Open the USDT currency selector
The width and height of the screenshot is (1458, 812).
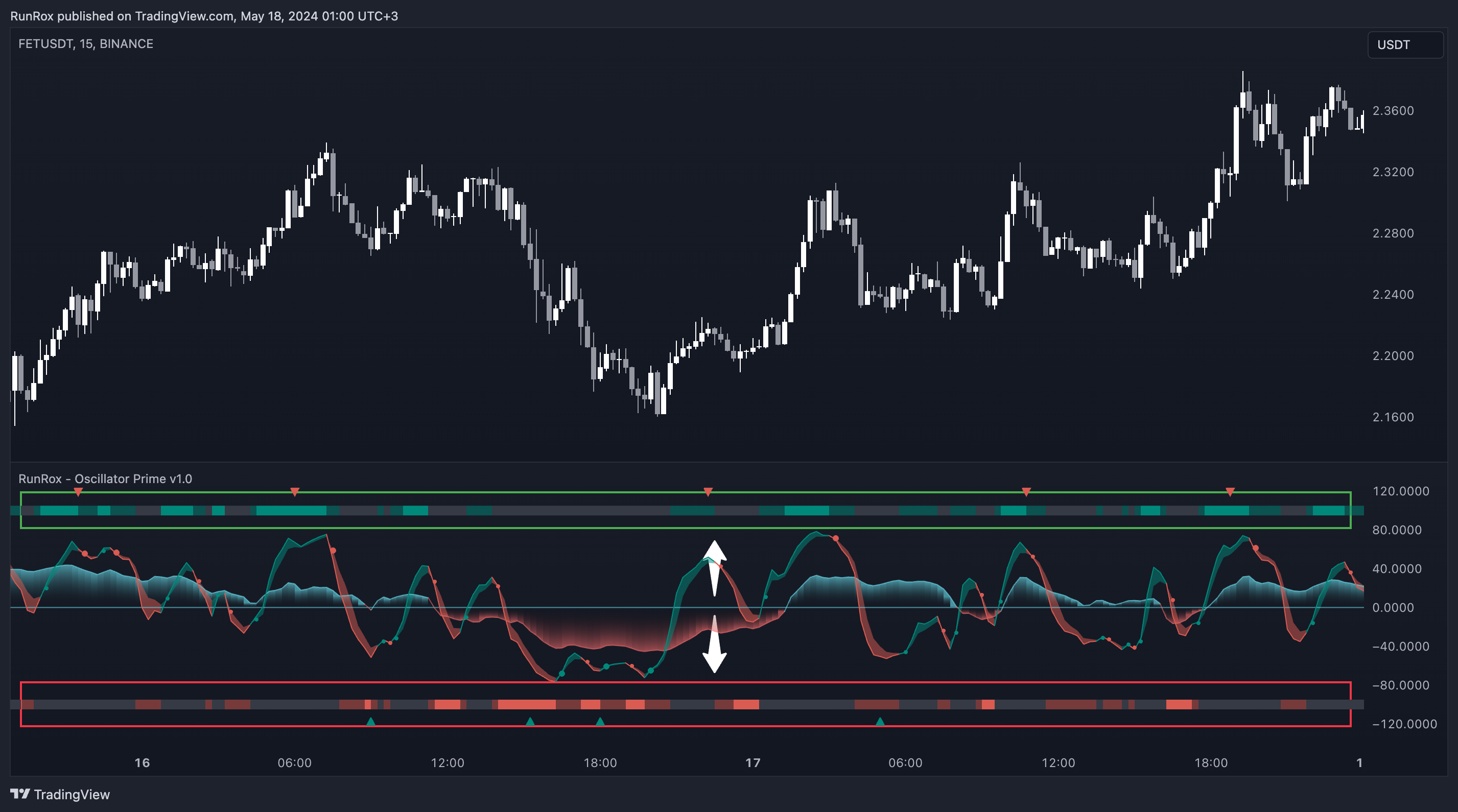(x=1405, y=45)
